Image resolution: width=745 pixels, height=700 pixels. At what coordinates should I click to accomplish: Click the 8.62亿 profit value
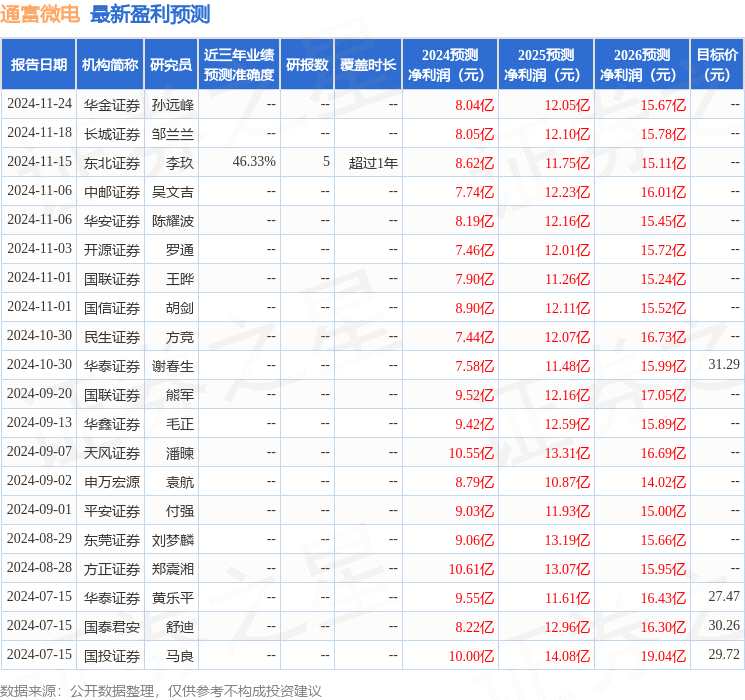(474, 163)
